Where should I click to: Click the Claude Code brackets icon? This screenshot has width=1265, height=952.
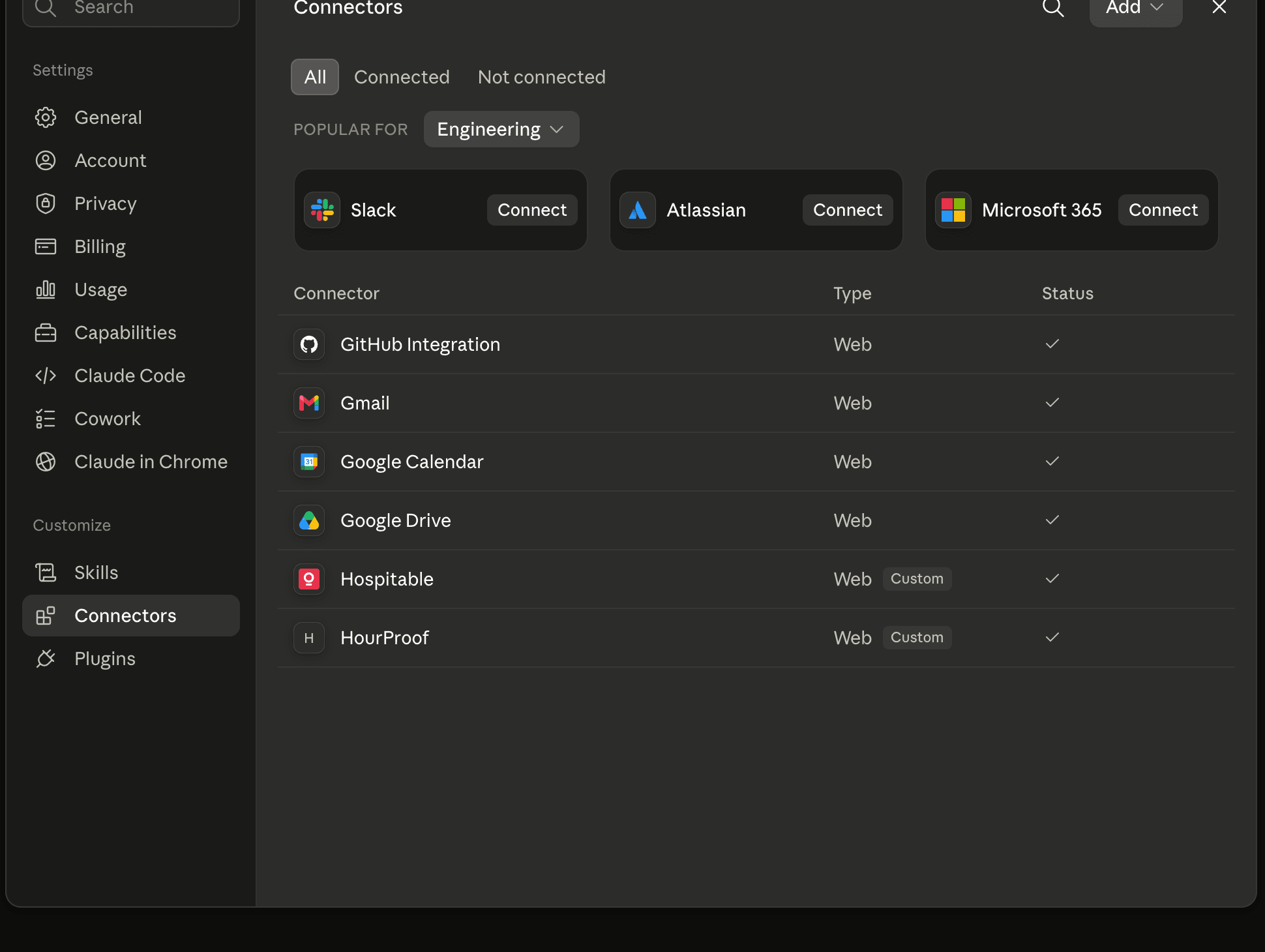[x=46, y=376]
